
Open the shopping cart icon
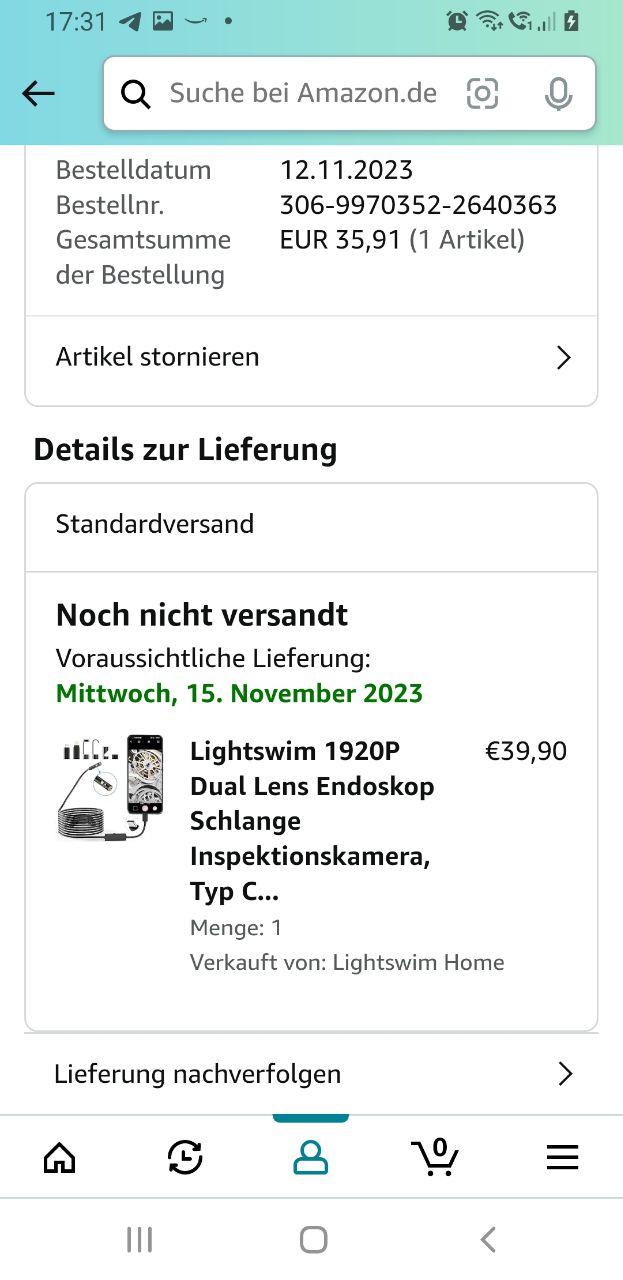(x=436, y=1158)
